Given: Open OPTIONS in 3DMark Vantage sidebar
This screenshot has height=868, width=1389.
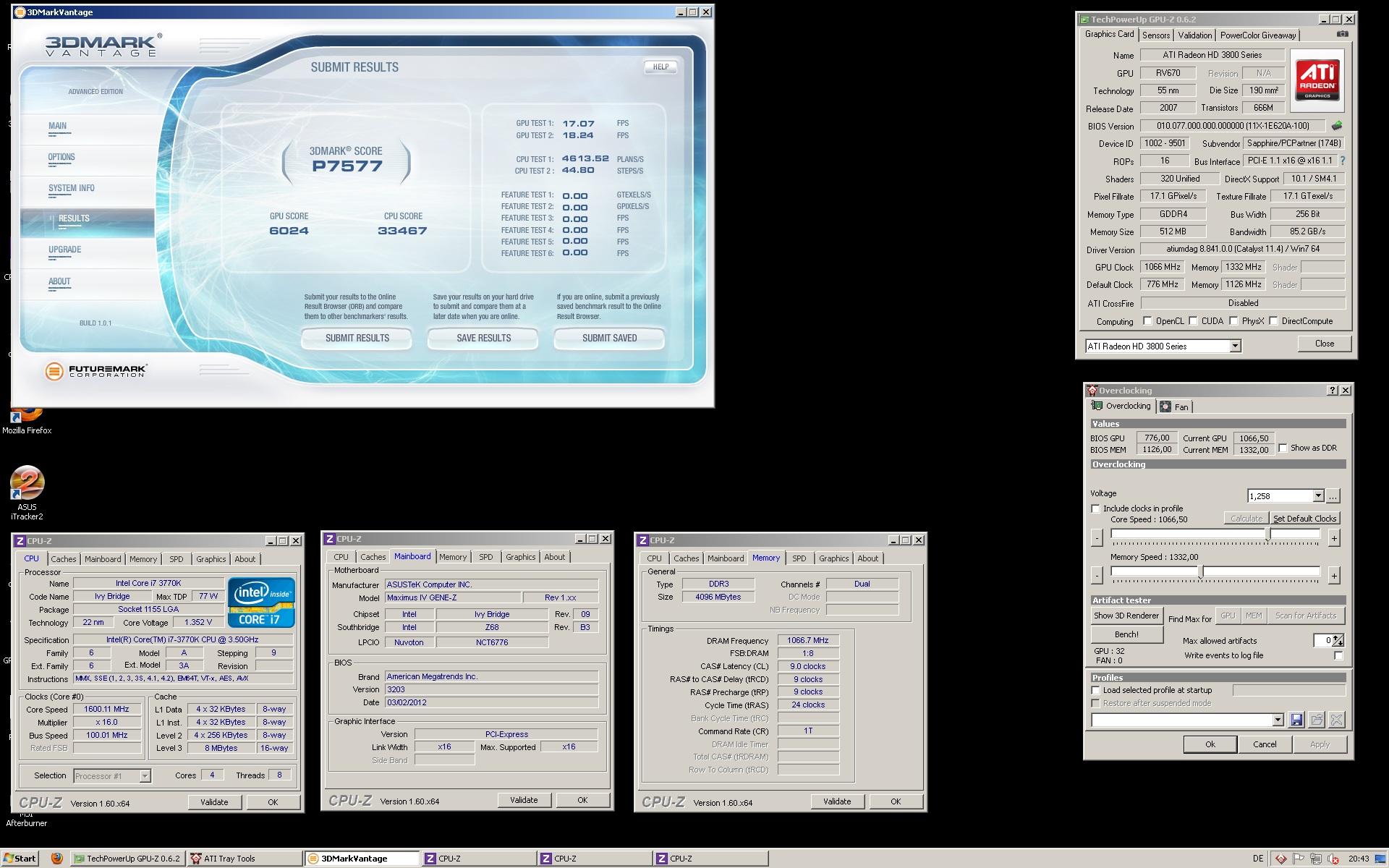Looking at the screenshot, I should pyautogui.click(x=61, y=157).
